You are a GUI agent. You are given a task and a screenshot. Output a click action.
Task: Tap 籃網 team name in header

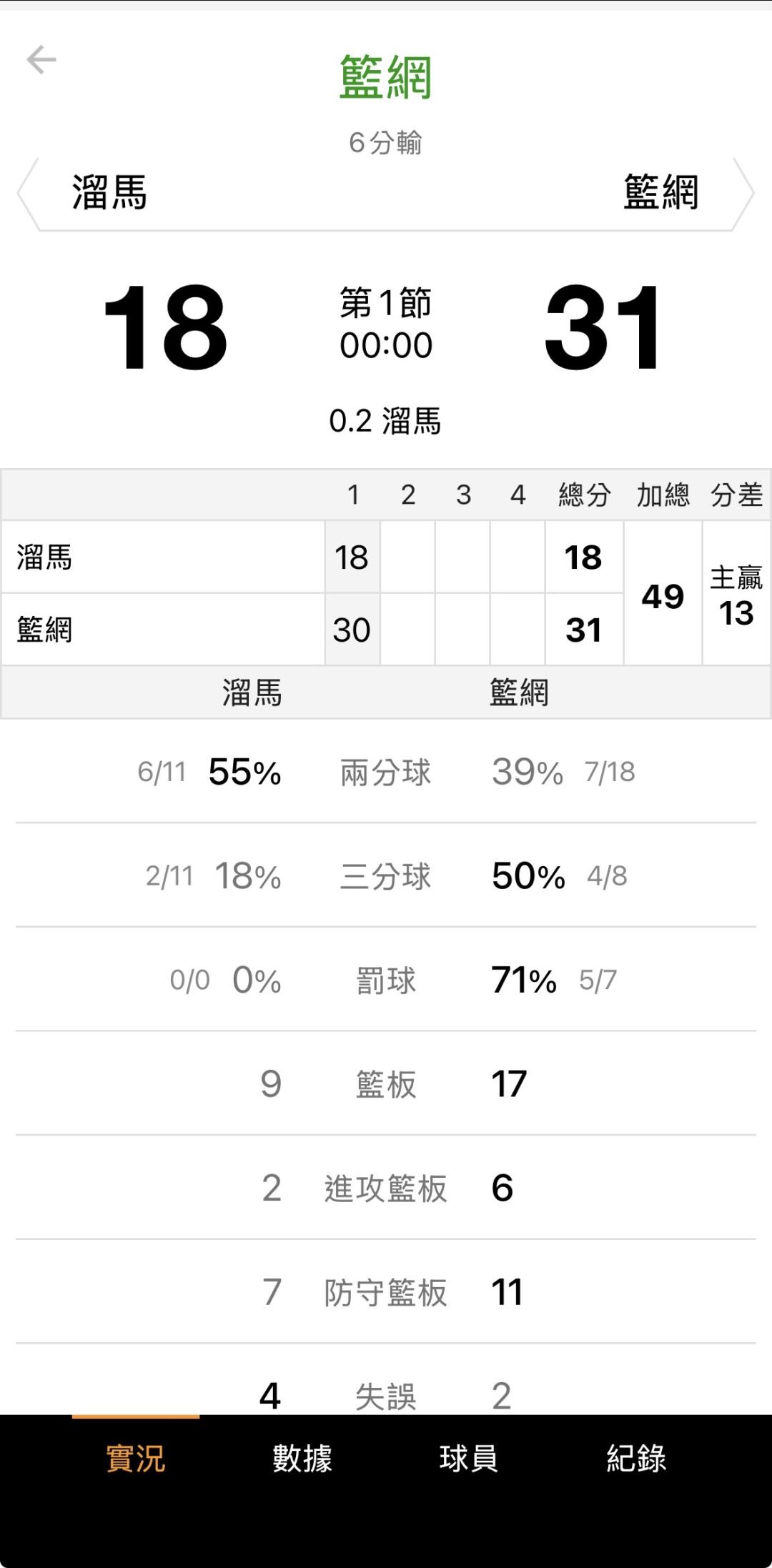tap(660, 193)
